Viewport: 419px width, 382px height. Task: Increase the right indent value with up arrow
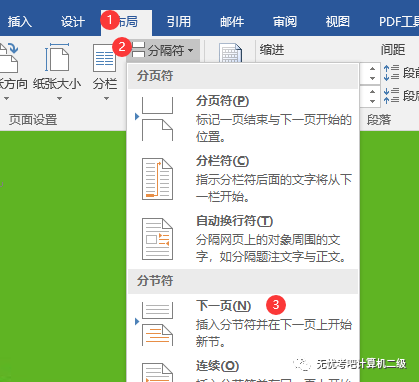pos(372,91)
